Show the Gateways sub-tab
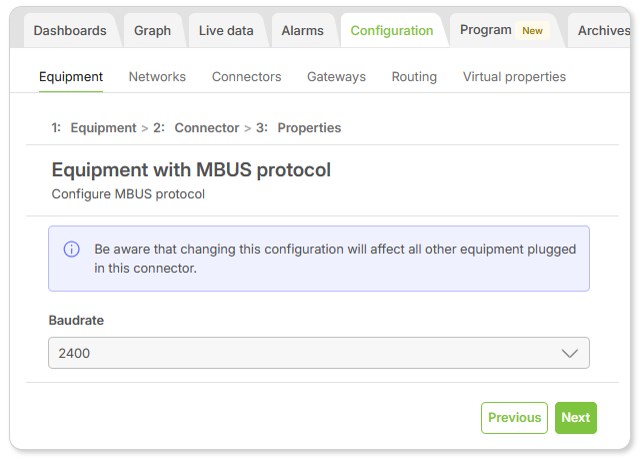 (336, 76)
